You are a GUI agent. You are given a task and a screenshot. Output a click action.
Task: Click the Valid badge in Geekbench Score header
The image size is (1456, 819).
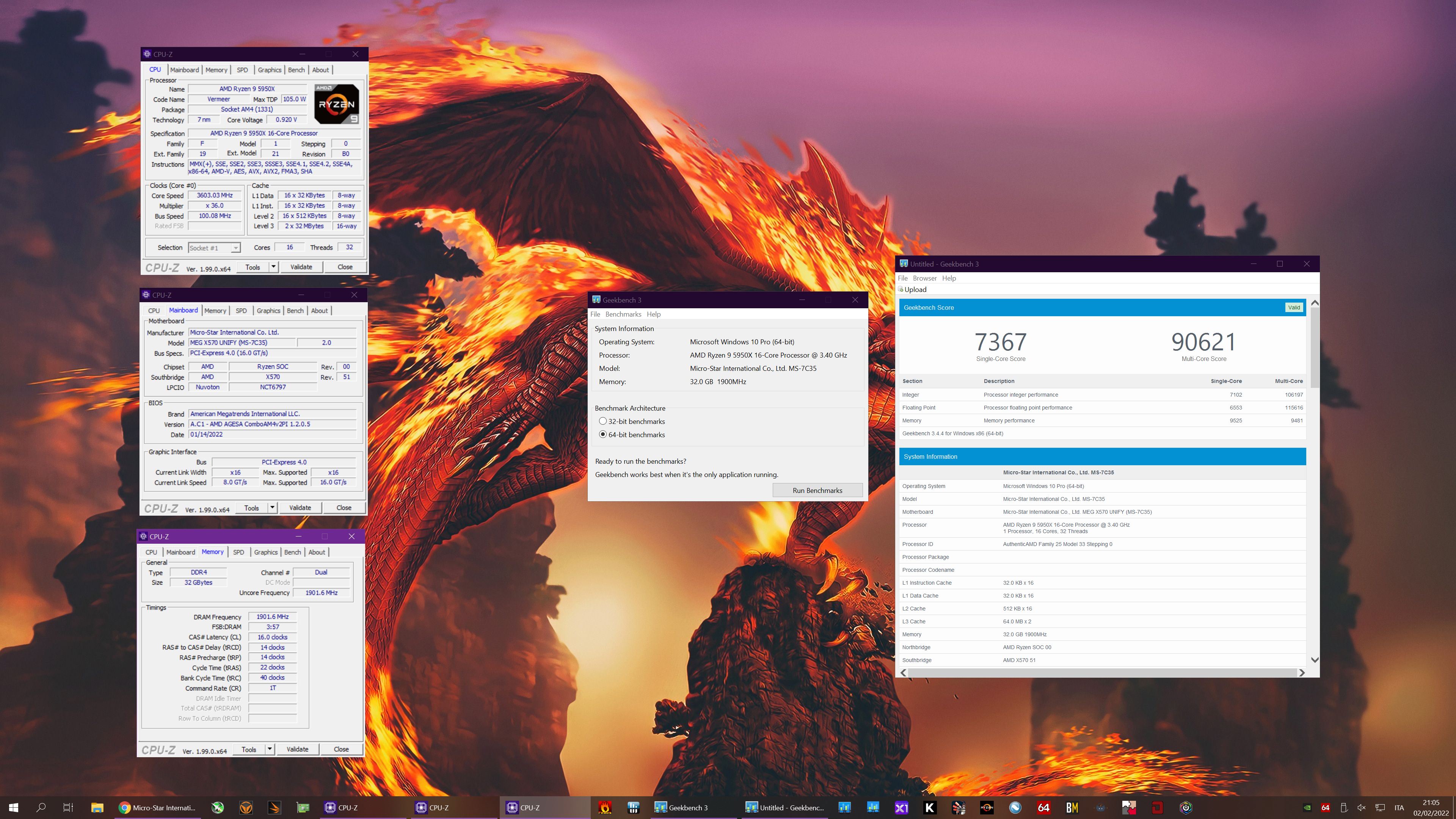[1294, 308]
